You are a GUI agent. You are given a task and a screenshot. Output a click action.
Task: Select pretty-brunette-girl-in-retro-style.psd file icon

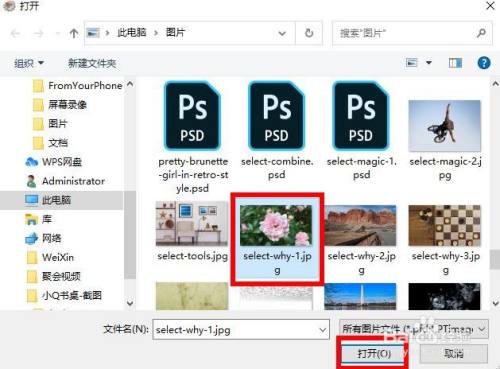192,115
